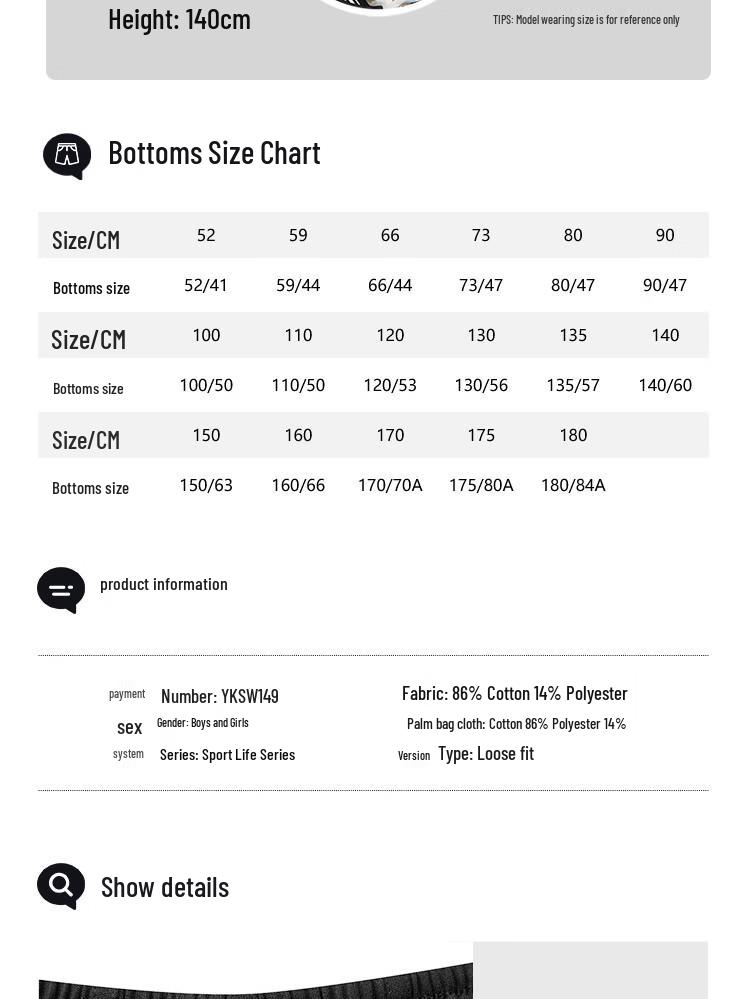Select Fabric: 86% Cotton 14% Polyester text
Image resolution: width=750 pixels, height=999 pixels.
[x=514, y=693]
